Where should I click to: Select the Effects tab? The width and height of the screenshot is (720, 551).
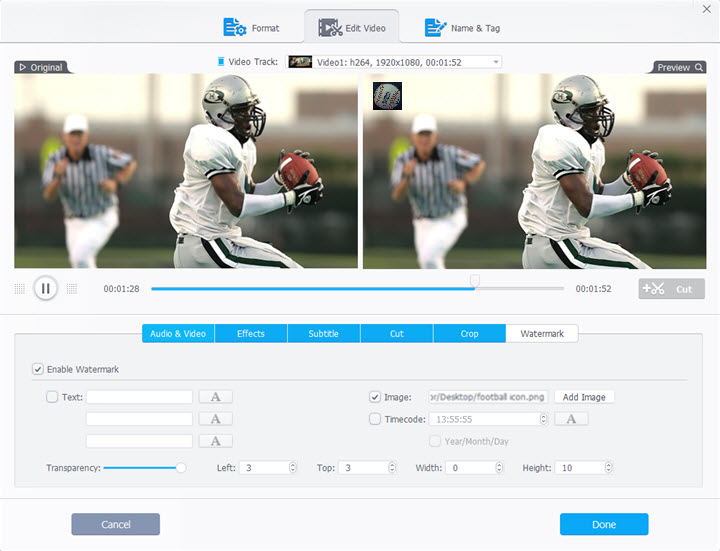click(251, 334)
